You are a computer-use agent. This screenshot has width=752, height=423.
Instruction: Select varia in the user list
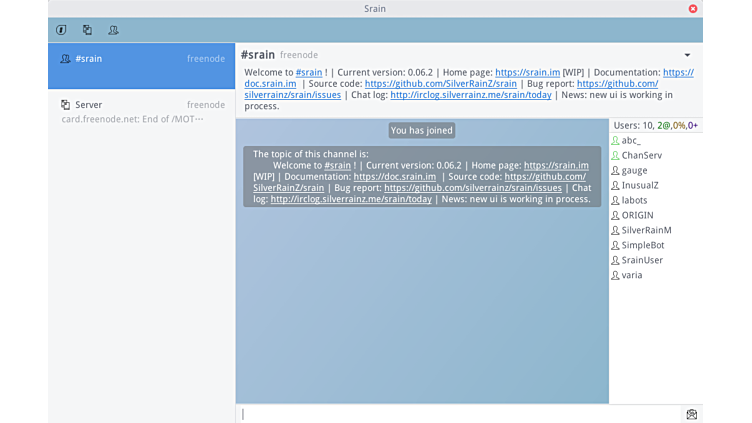coord(632,275)
